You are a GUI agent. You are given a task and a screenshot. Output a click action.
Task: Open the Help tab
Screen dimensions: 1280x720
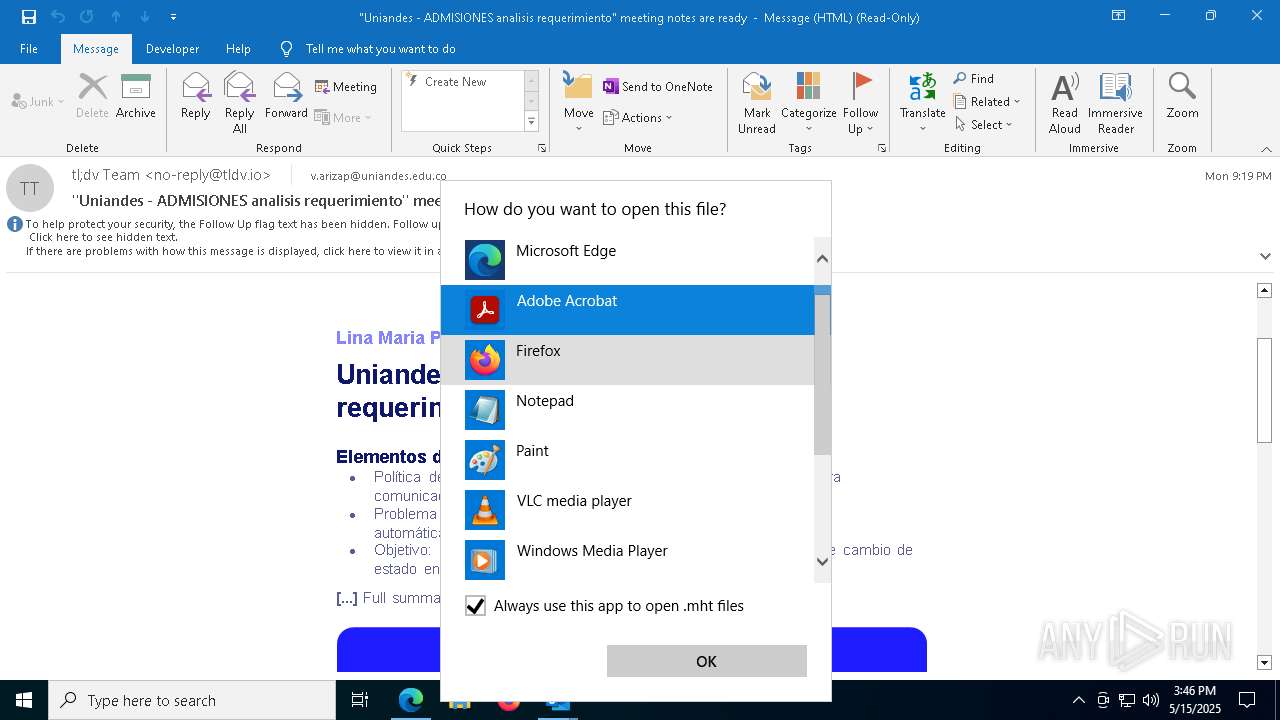pos(238,48)
